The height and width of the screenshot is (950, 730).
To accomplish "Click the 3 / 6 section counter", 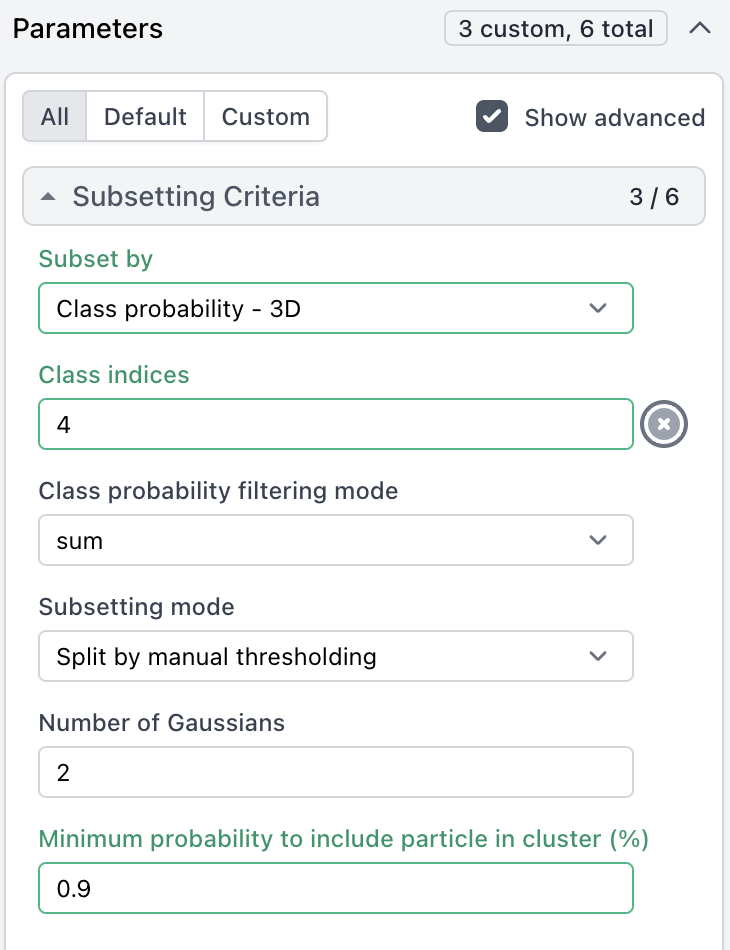I will pos(654,196).
